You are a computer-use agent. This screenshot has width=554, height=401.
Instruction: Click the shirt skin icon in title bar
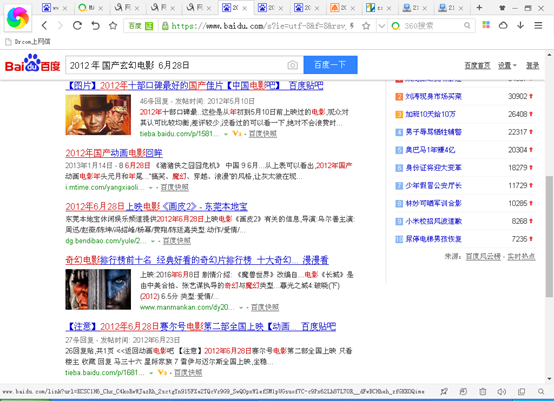click(502, 8)
